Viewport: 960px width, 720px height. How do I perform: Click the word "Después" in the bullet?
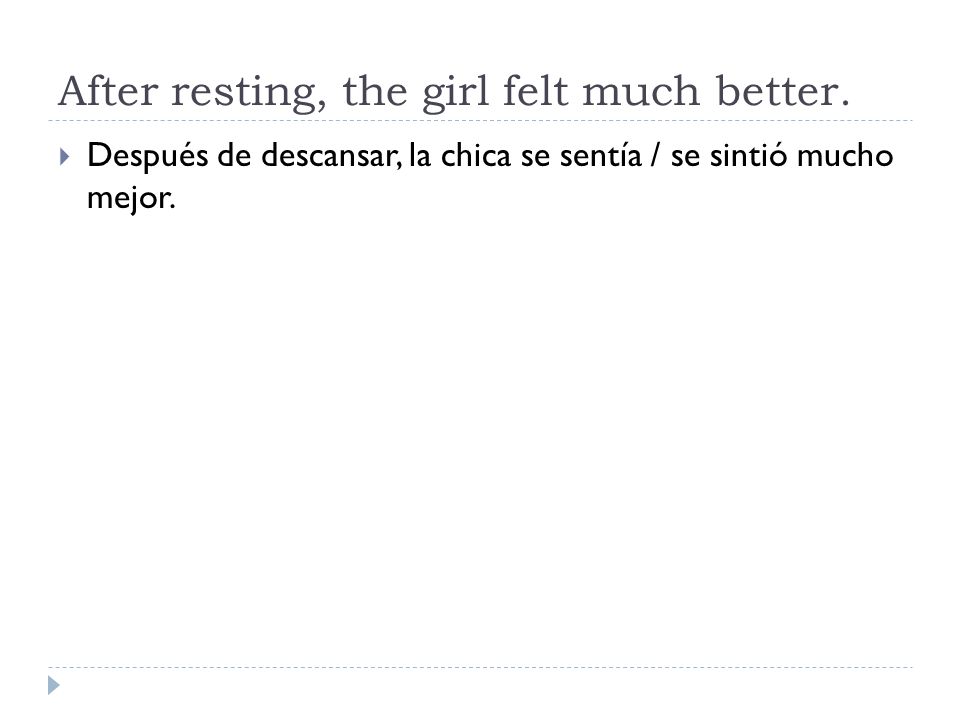pyautogui.click(x=148, y=156)
